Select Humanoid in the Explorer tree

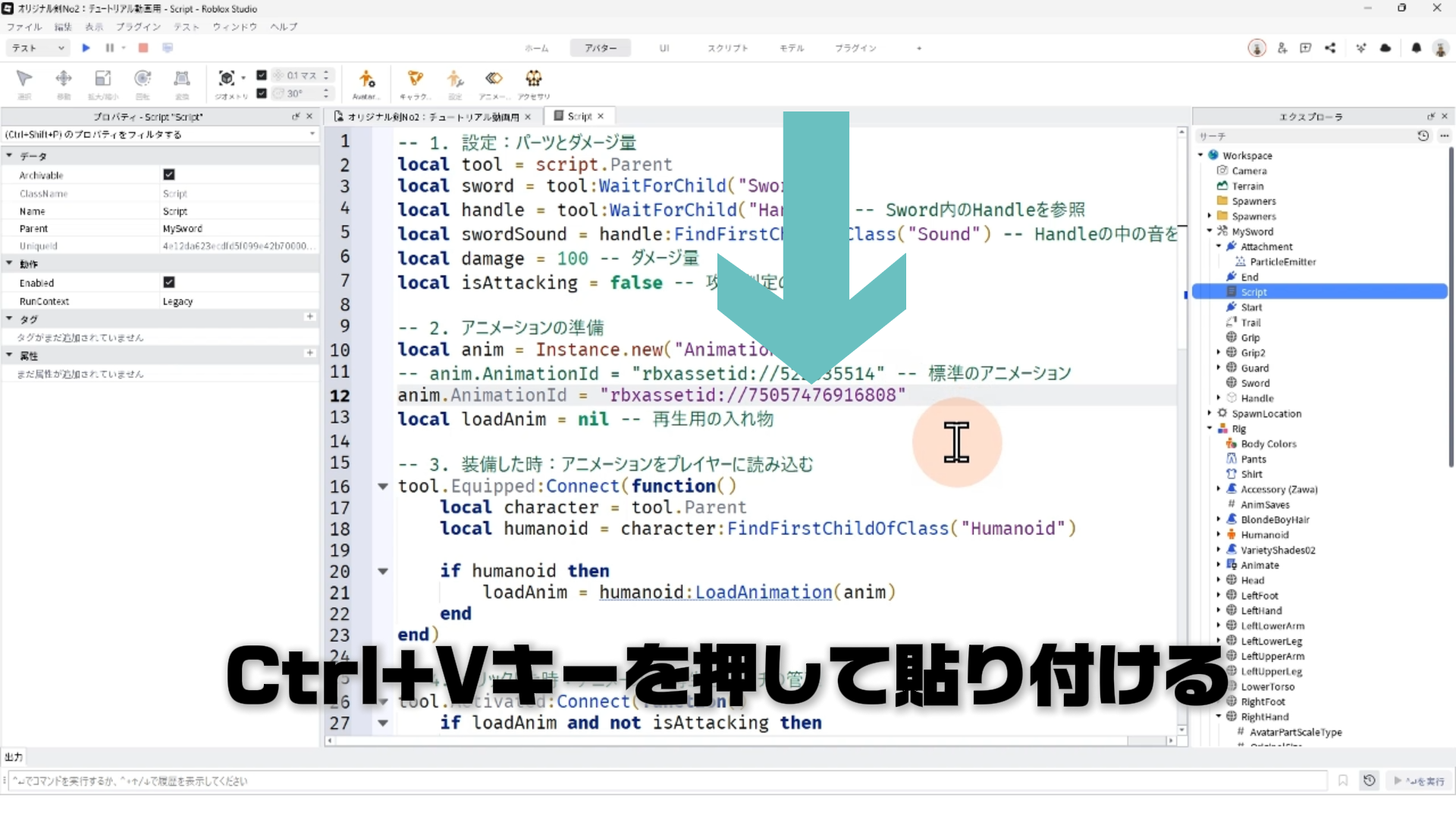pyautogui.click(x=1264, y=535)
